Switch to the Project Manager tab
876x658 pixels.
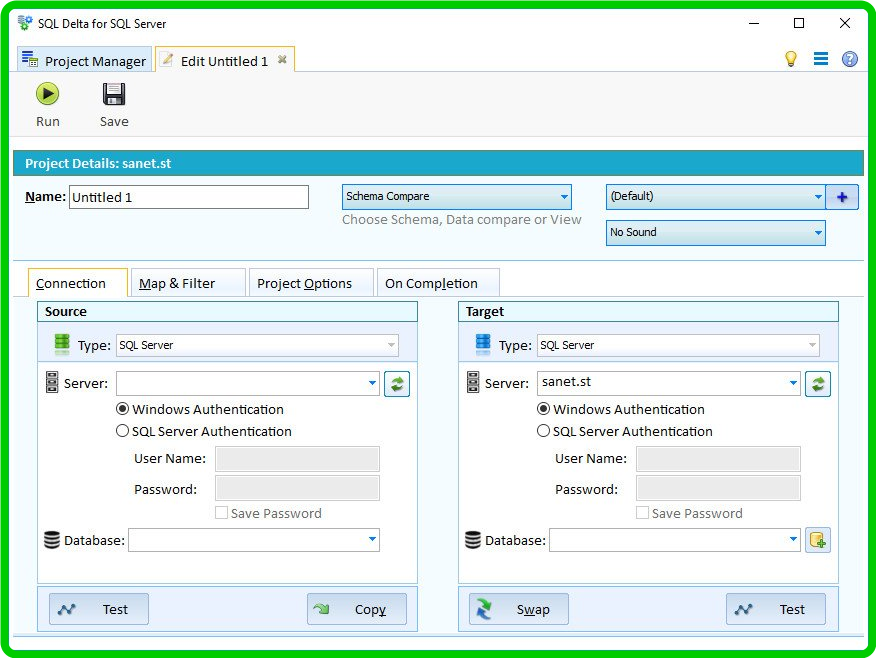(x=84, y=60)
